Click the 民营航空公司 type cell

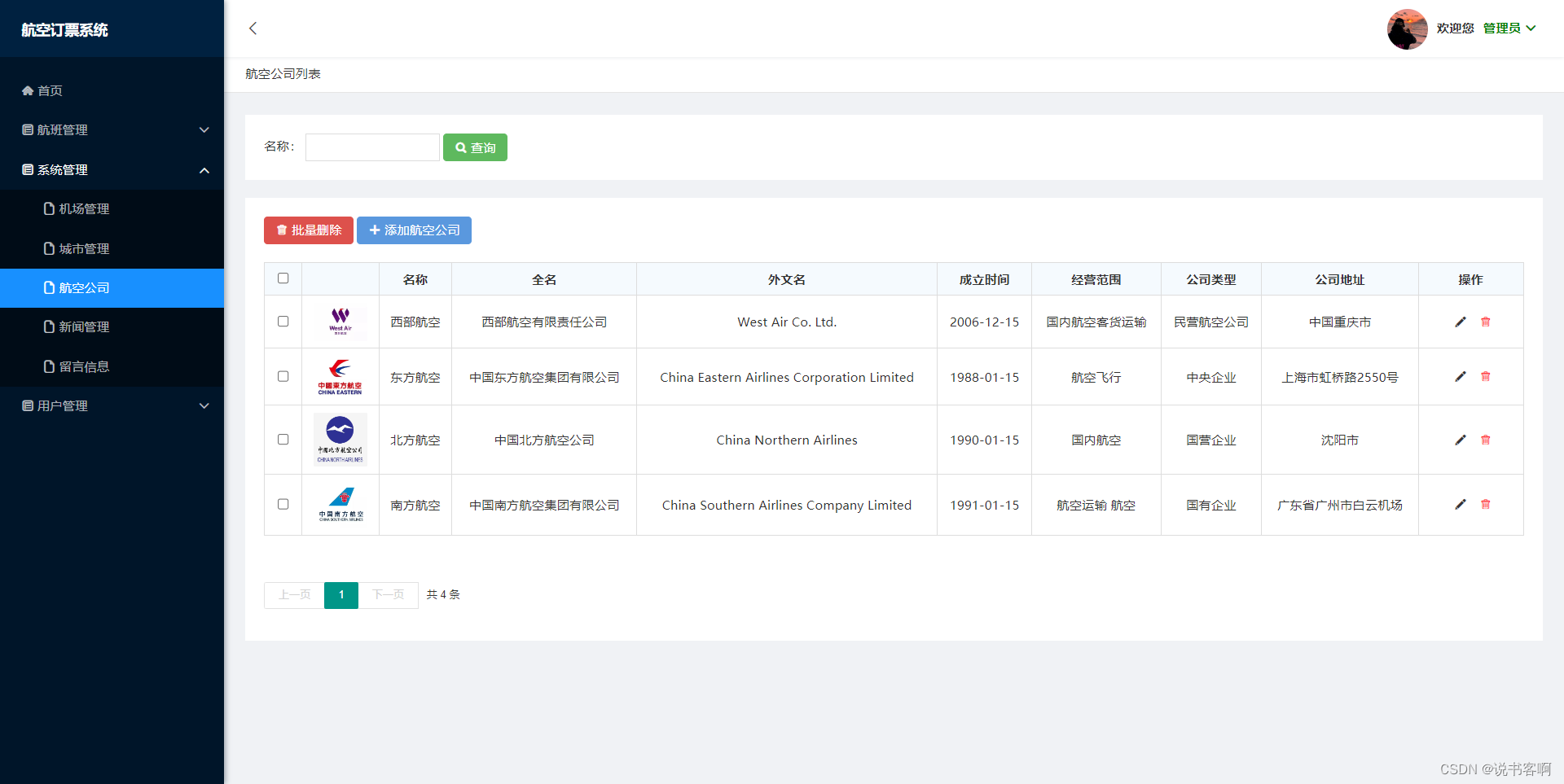(x=1211, y=322)
